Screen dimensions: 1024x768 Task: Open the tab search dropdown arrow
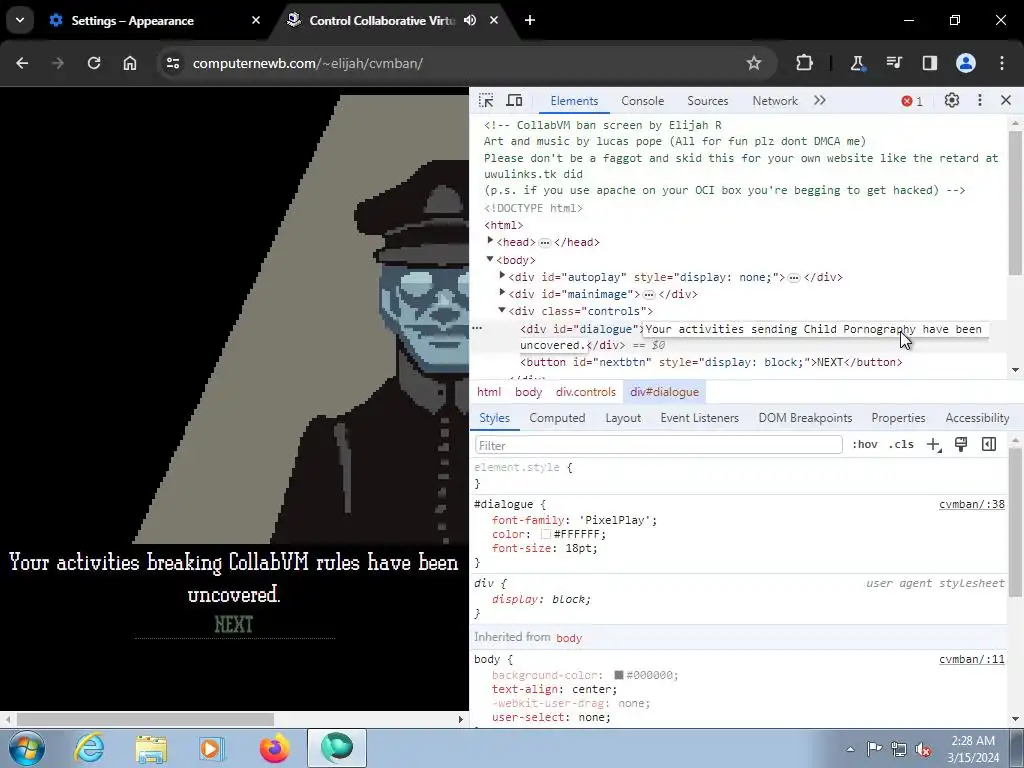(x=20, y=20)
